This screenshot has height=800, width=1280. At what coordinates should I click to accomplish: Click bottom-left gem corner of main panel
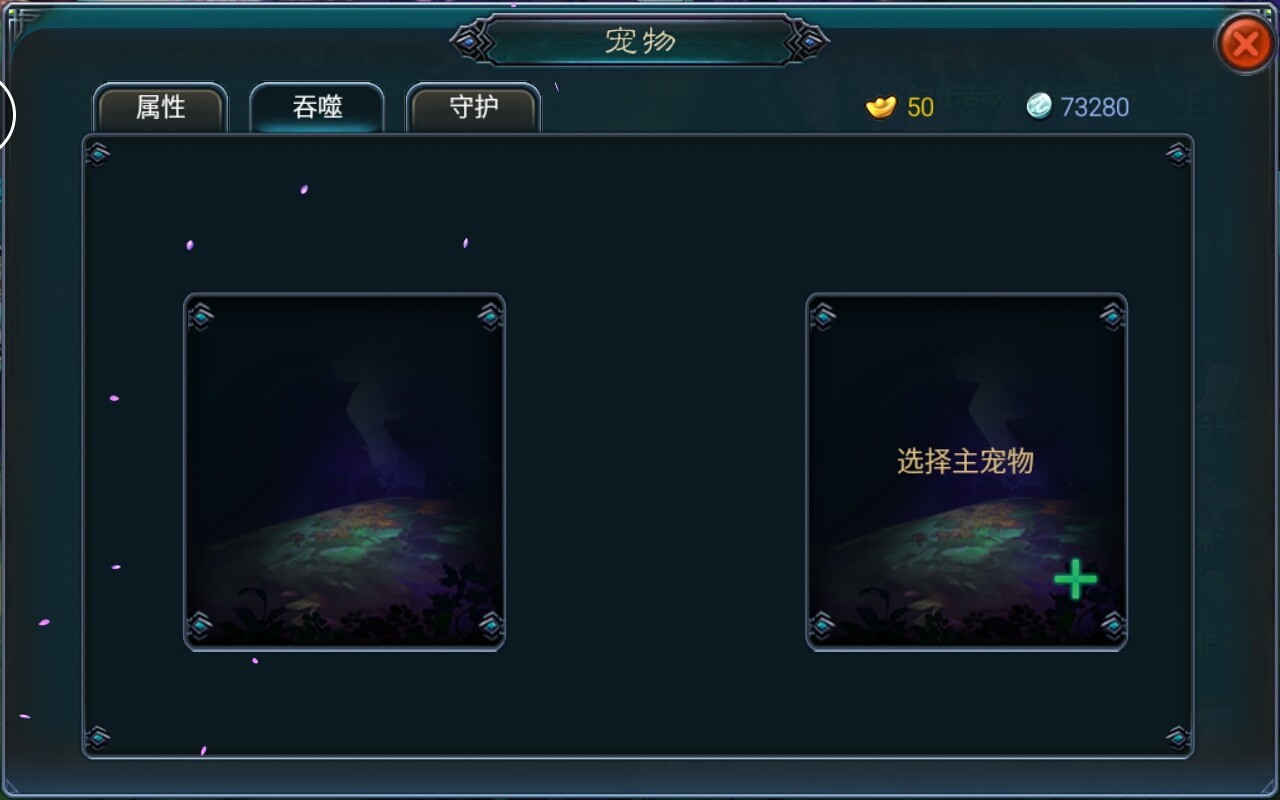98,738
